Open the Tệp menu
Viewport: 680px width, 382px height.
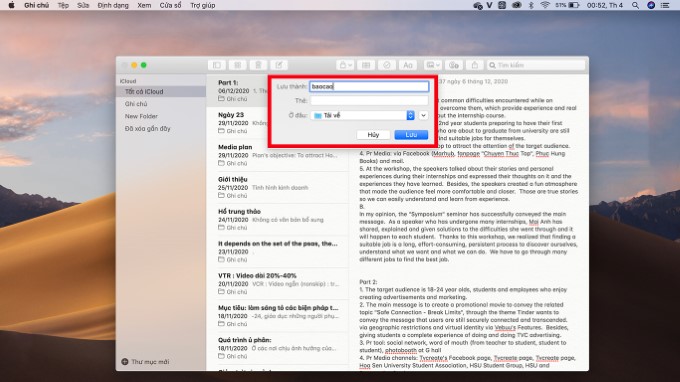pyautogui.click(x=63, y=5)
